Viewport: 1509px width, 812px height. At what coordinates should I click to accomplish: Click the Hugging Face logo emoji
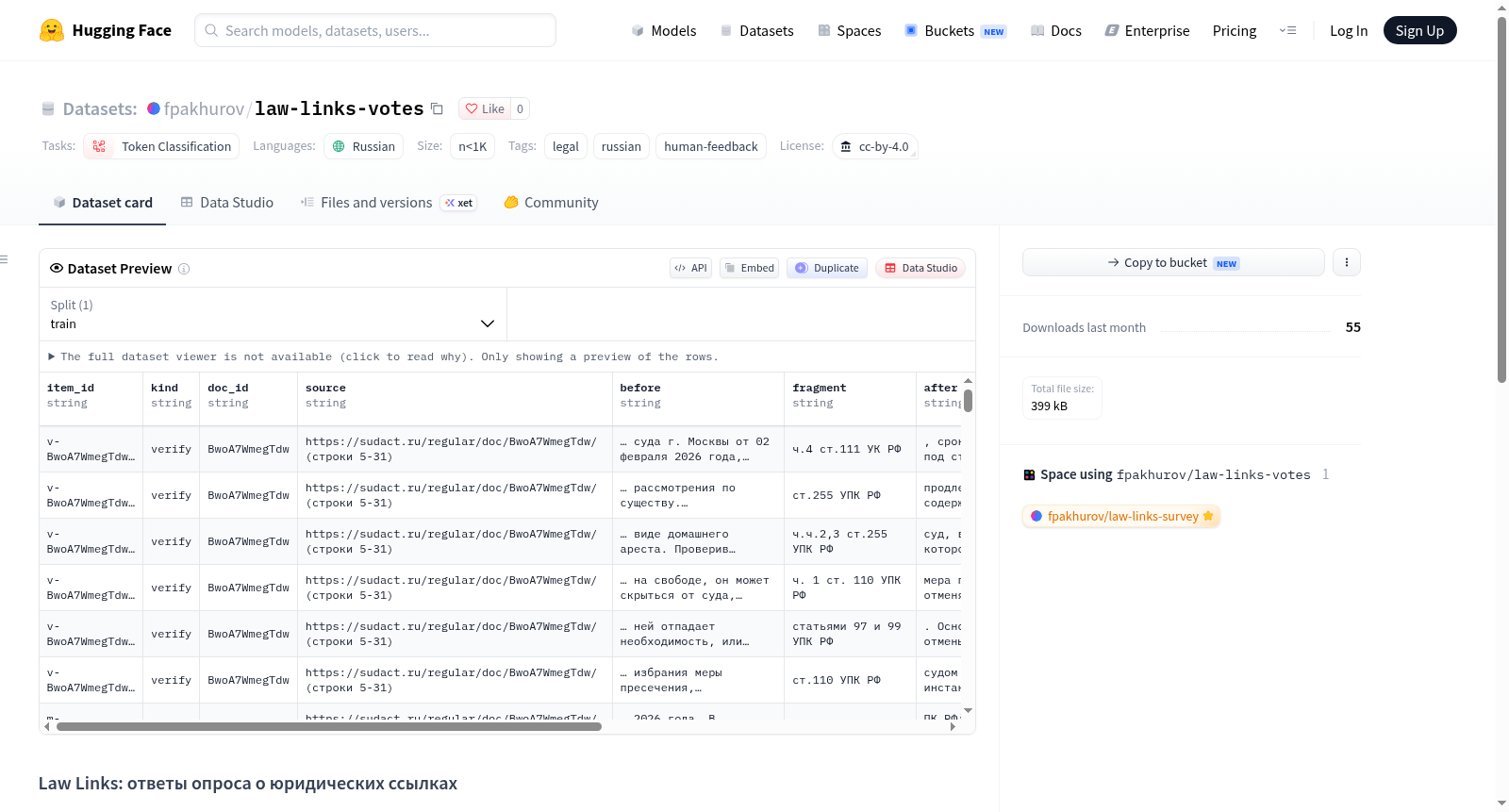pos(52,30)
